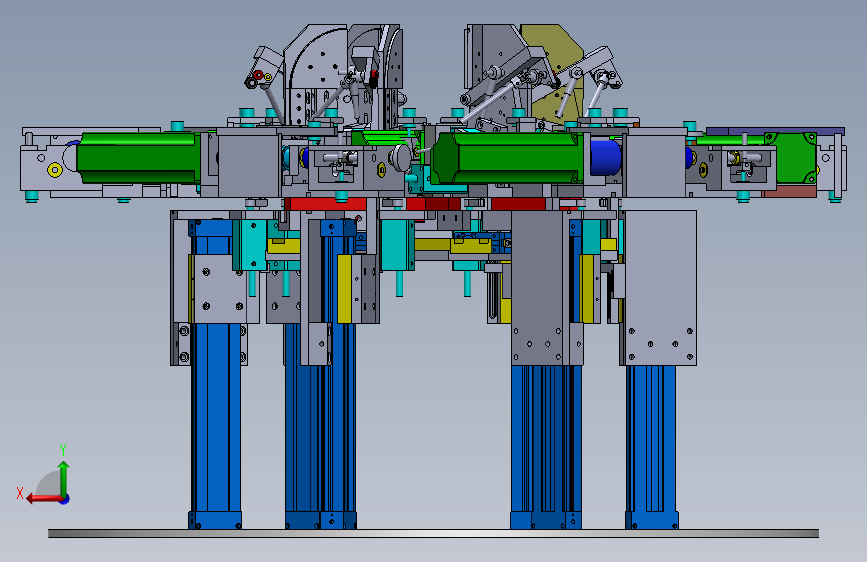Select the blue motor cylinder beside the center green housing
The height and width of the screenshot is (562, 867).
(x=605, y=158)
